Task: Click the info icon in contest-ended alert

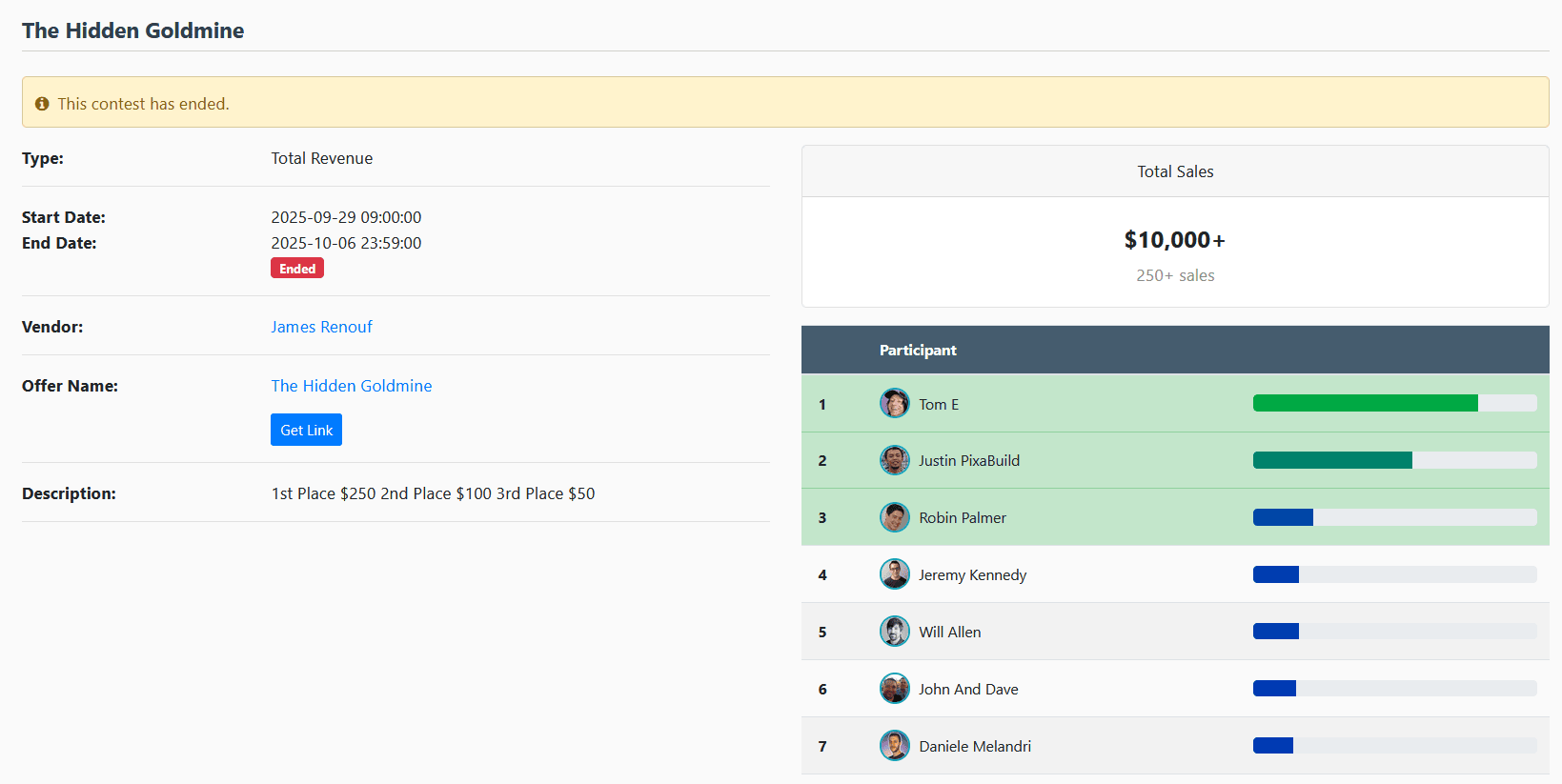Action: [42, 104]
